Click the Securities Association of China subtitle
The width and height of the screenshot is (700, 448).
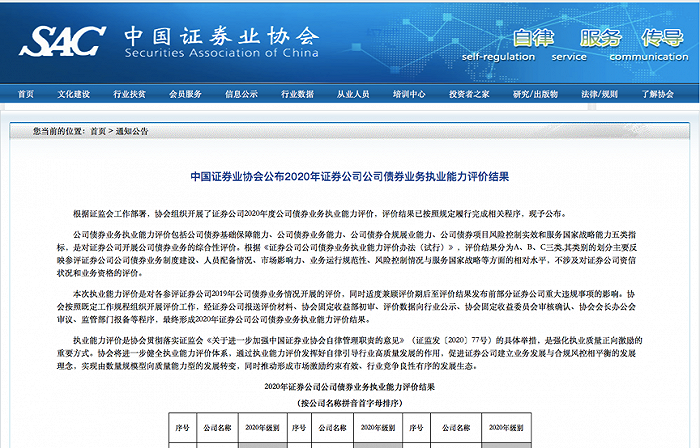221,53
